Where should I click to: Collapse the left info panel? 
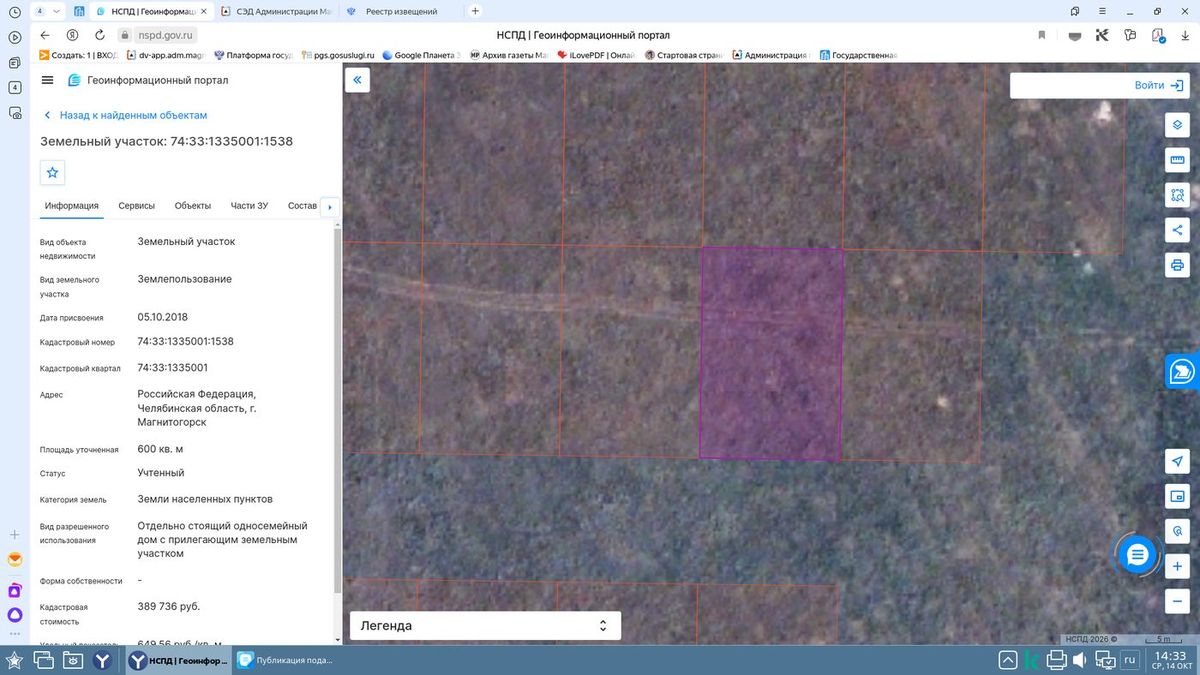pos(357,80)
